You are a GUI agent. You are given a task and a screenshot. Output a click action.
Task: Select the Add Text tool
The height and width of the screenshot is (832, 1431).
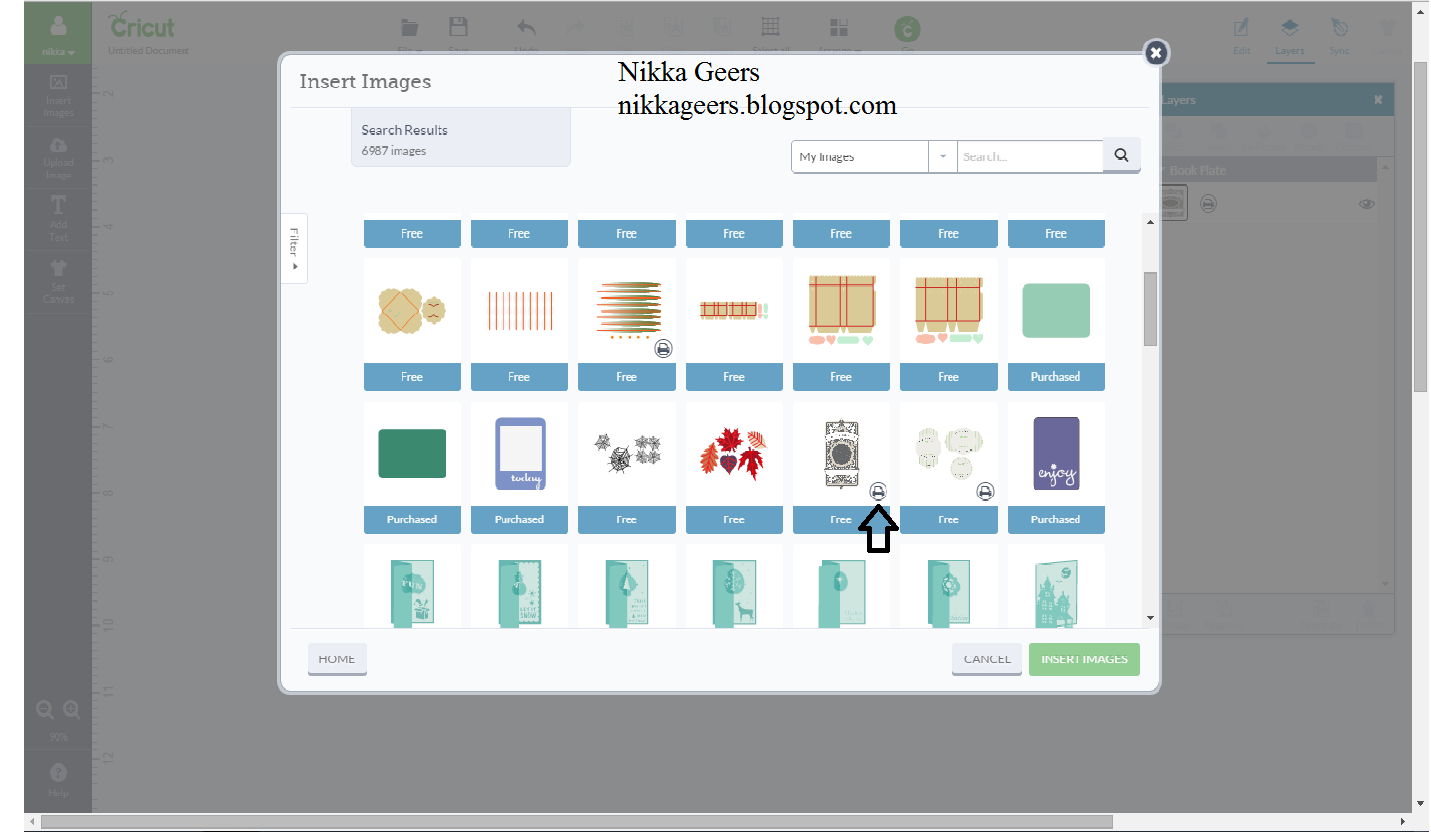pos(57,220)
